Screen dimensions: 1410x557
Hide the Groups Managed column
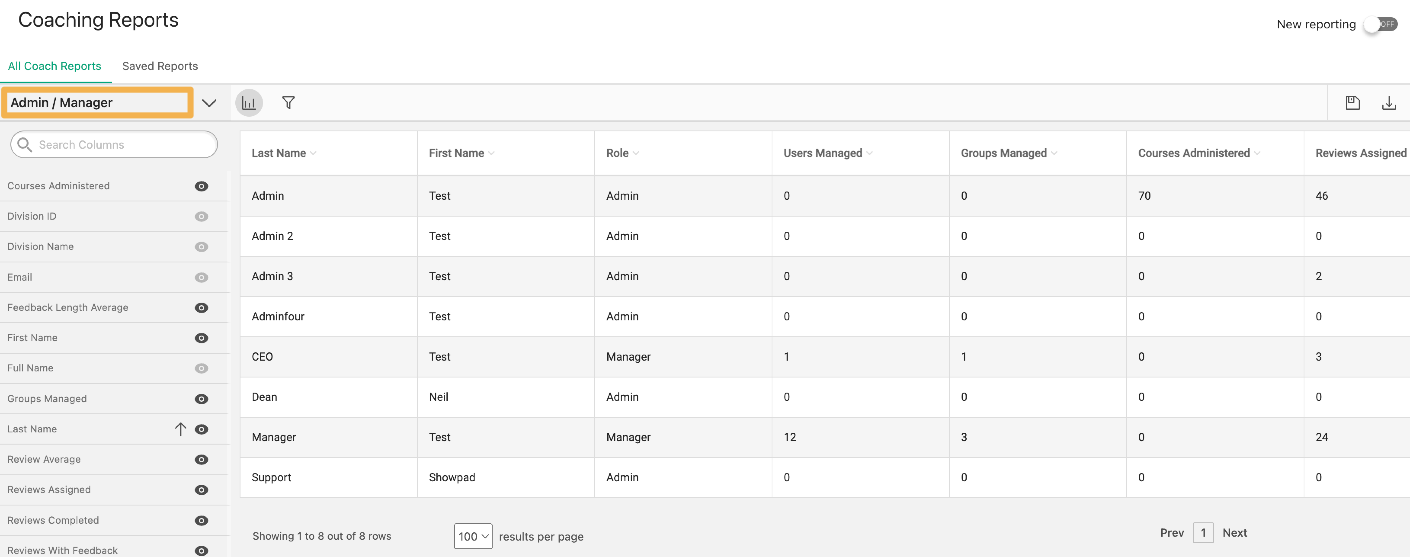(x=201, y=399)
